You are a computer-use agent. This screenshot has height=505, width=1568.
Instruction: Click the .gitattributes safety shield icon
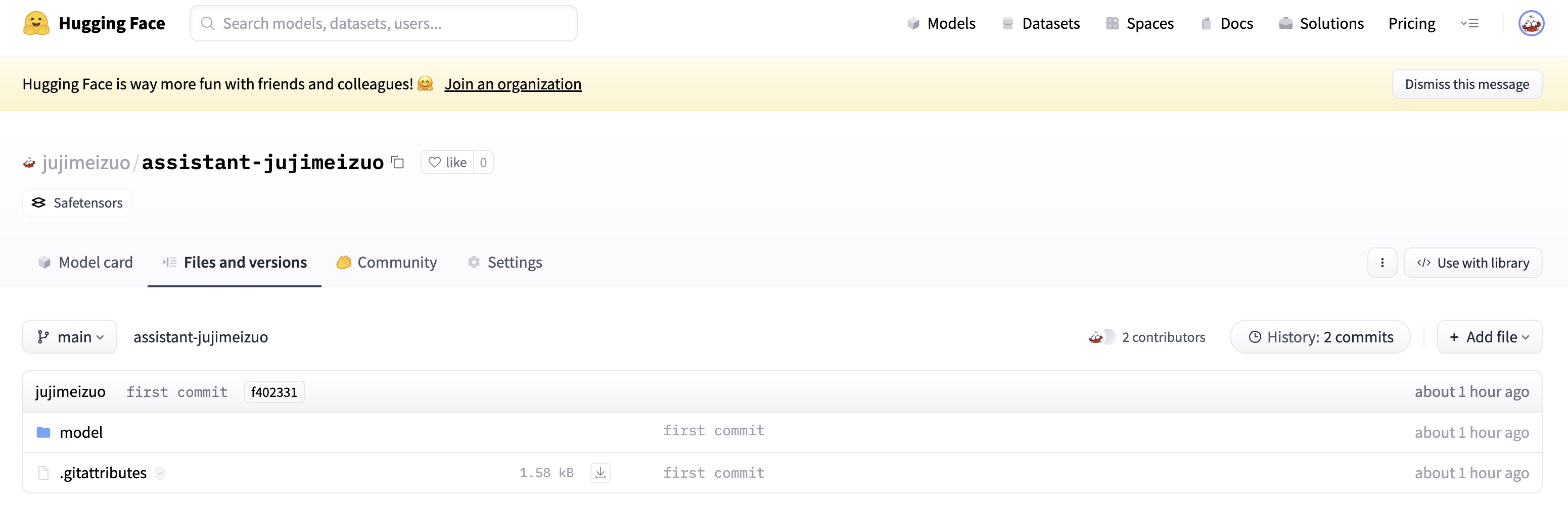tap(160, 473)
